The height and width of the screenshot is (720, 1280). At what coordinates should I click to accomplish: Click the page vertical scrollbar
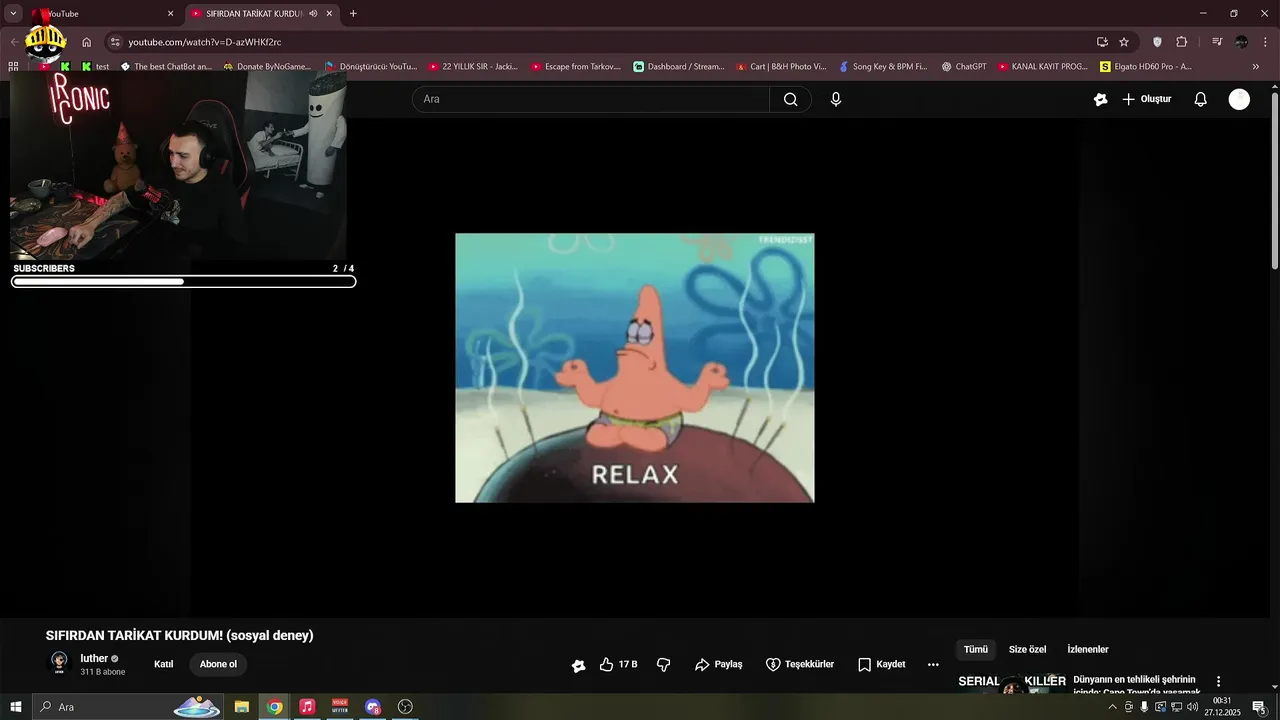point(1274,180)
